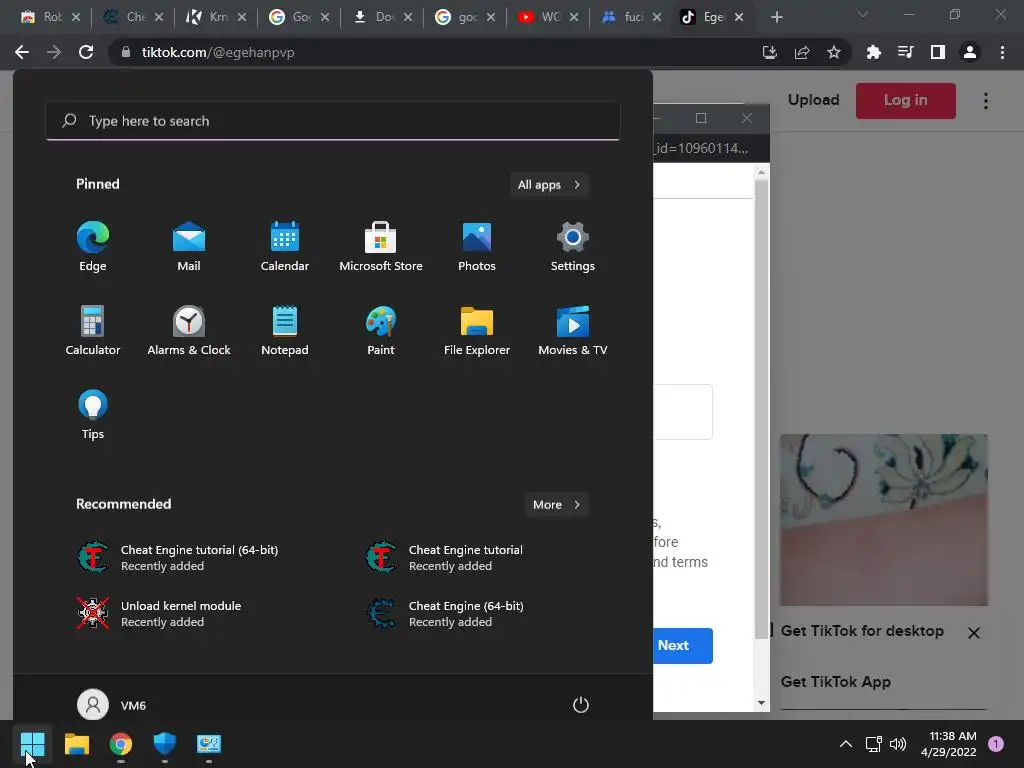Toggle the Chrome side panel
This screenshot has height=768, width=1024.
point(938,52)
